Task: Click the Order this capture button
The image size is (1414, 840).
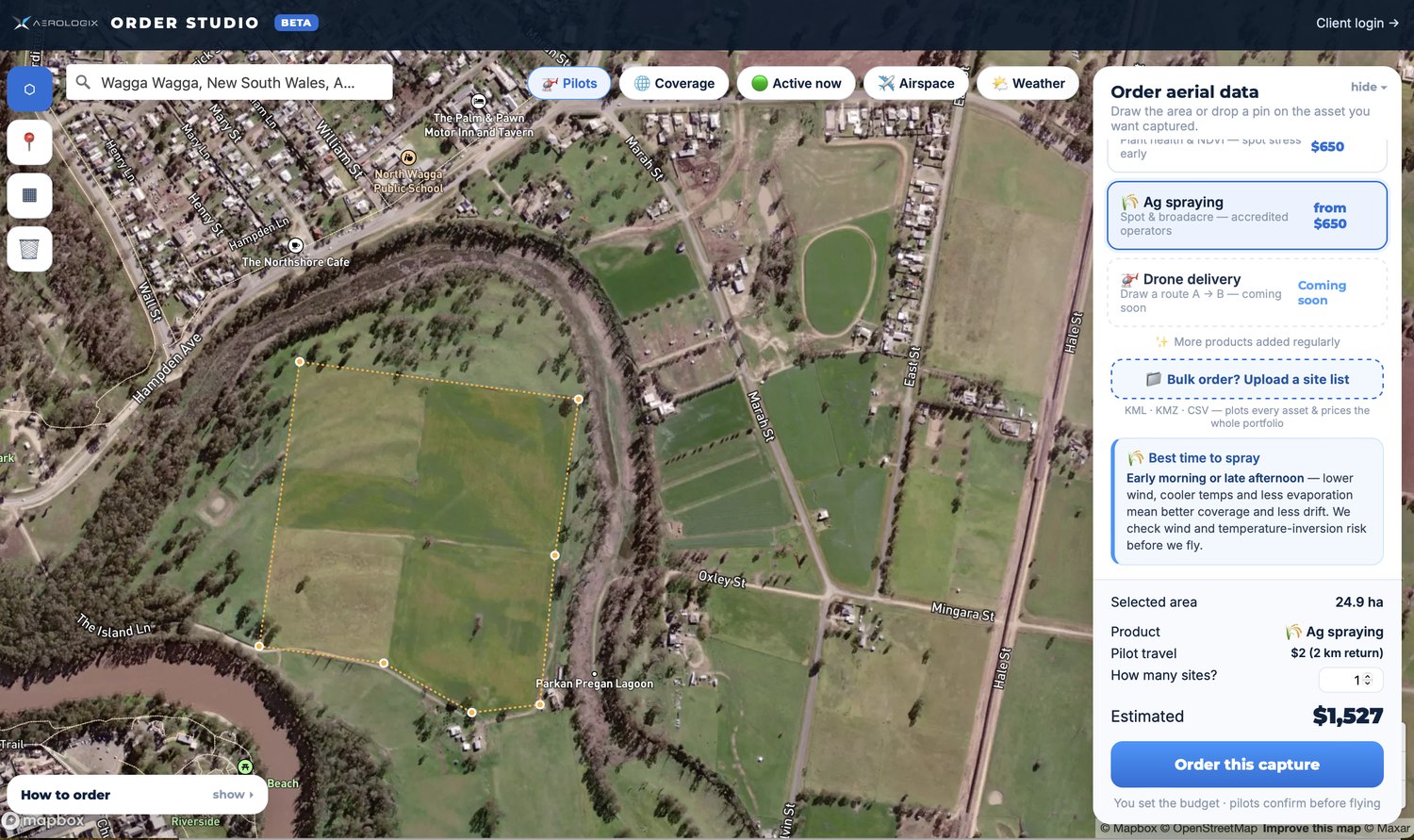Action: click(x=1247, y=765)
